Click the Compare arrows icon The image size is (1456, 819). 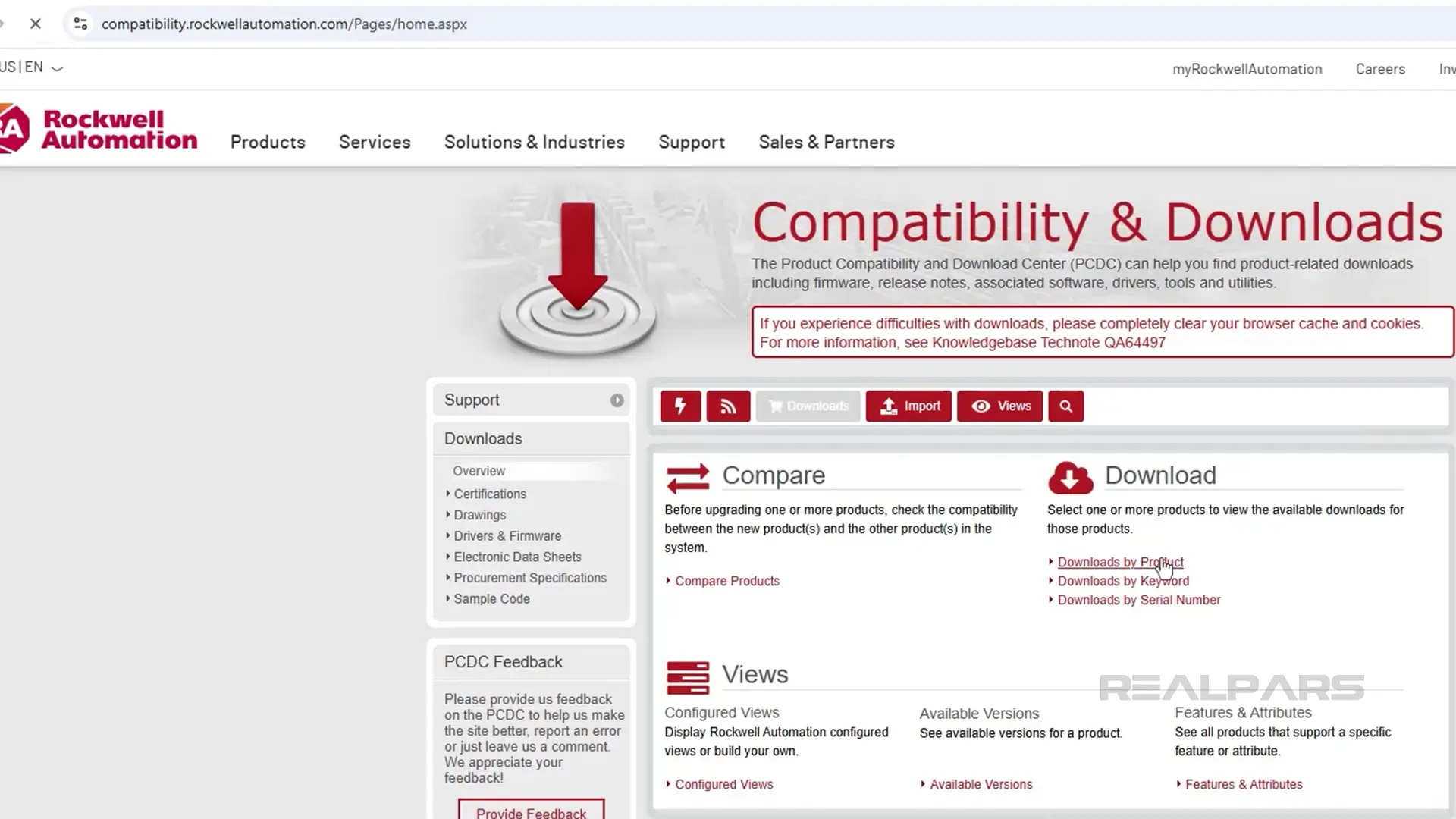[688, 478]
